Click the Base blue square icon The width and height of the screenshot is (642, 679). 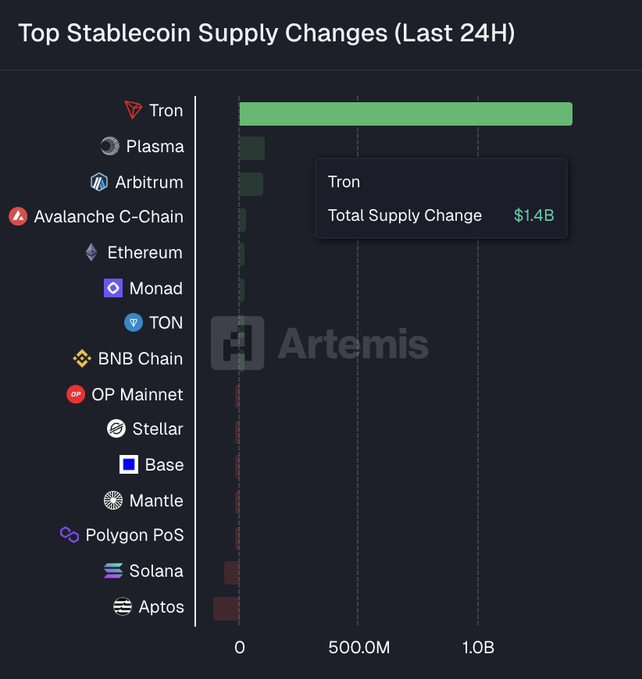[x=128, y=464]
